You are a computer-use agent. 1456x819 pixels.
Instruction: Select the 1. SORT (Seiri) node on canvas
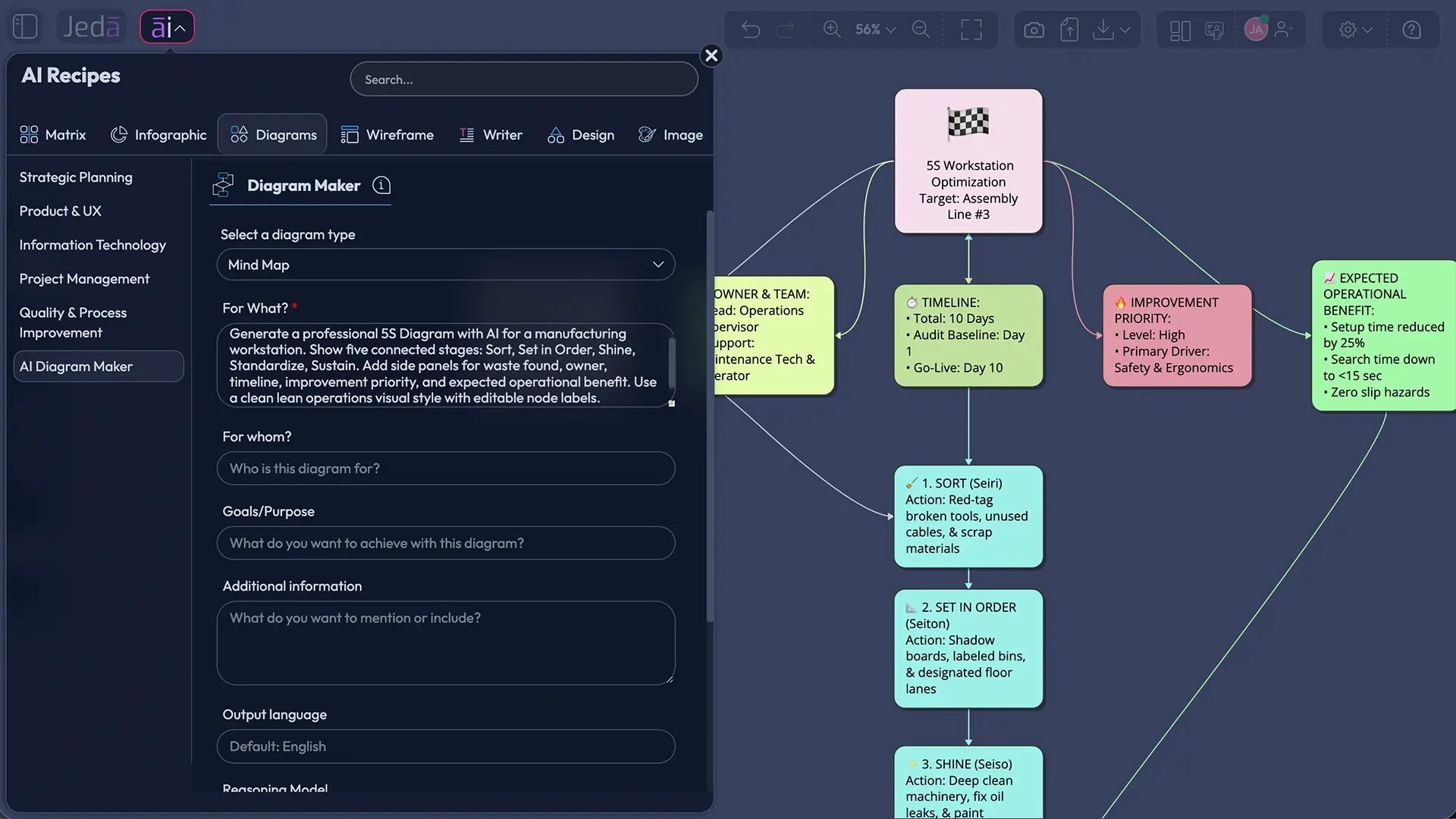968,516
